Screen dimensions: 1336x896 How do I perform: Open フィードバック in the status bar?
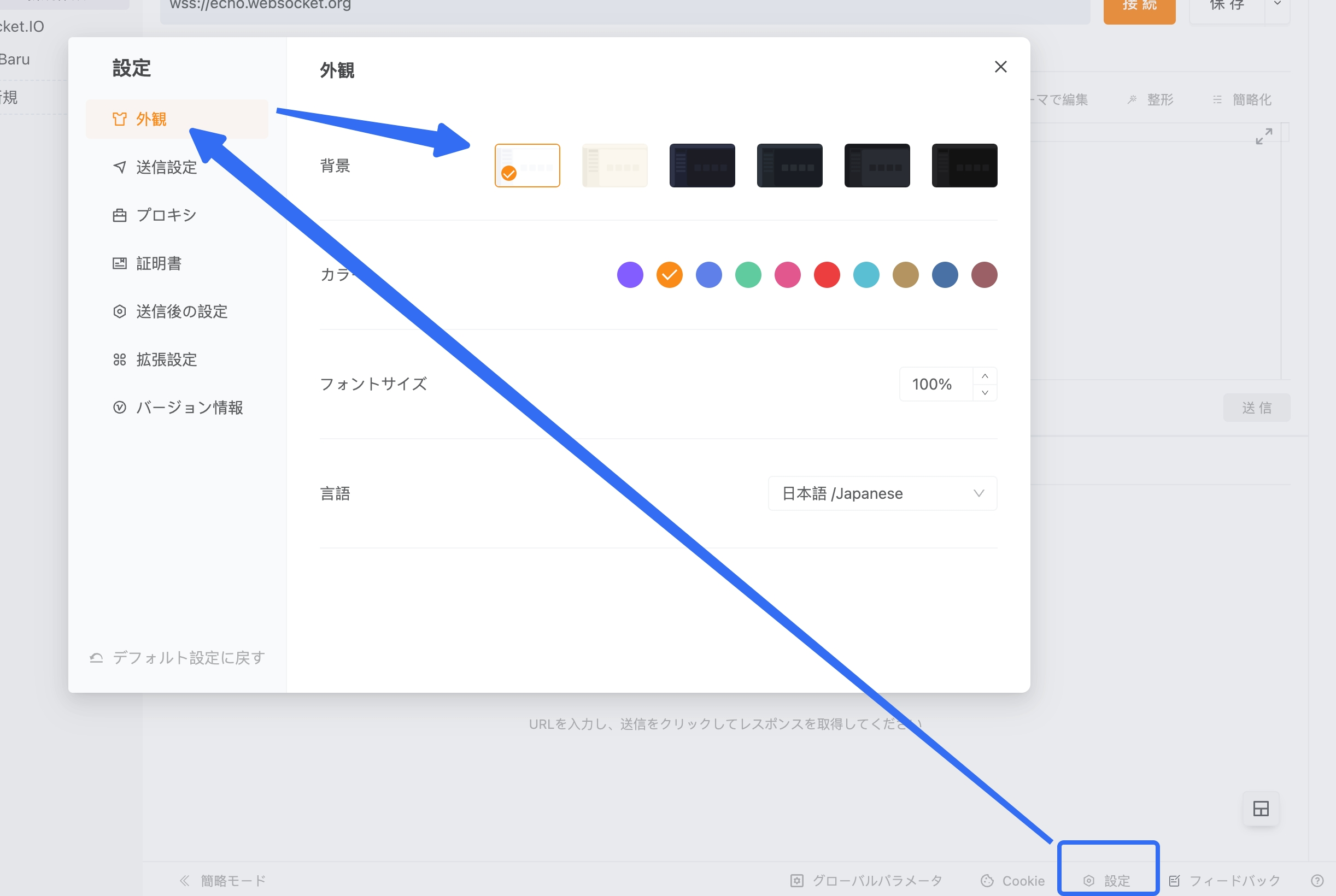1224,881
